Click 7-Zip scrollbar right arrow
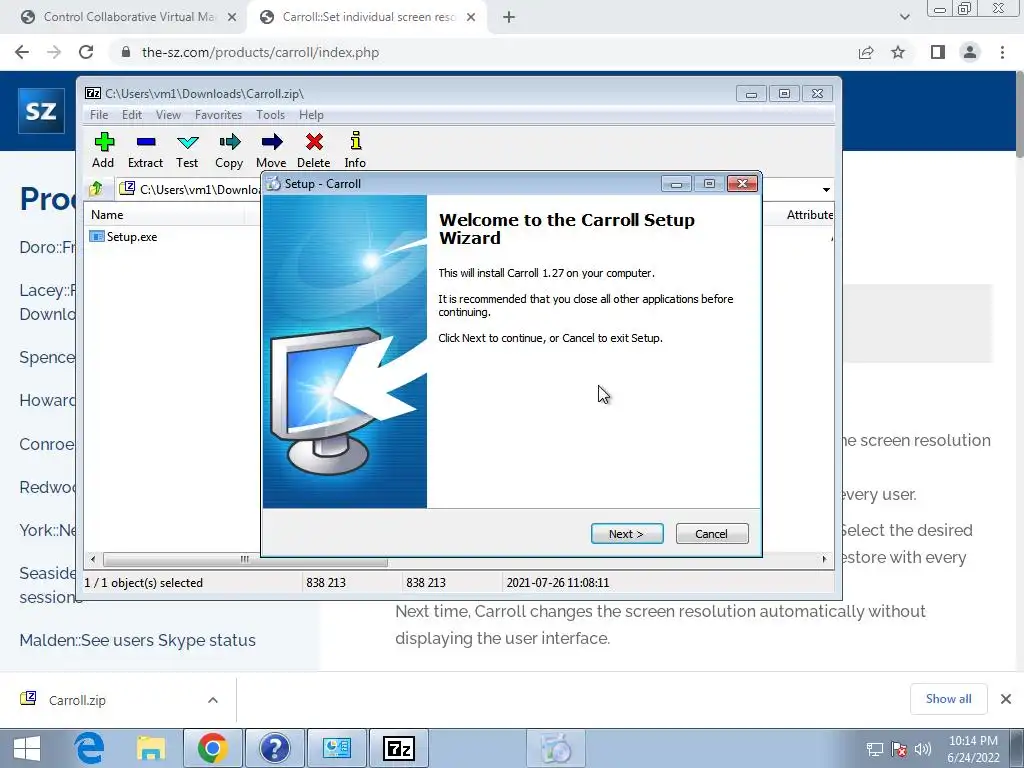The height and width of the screenshot is (768, 1024). [x=824, y=559]
